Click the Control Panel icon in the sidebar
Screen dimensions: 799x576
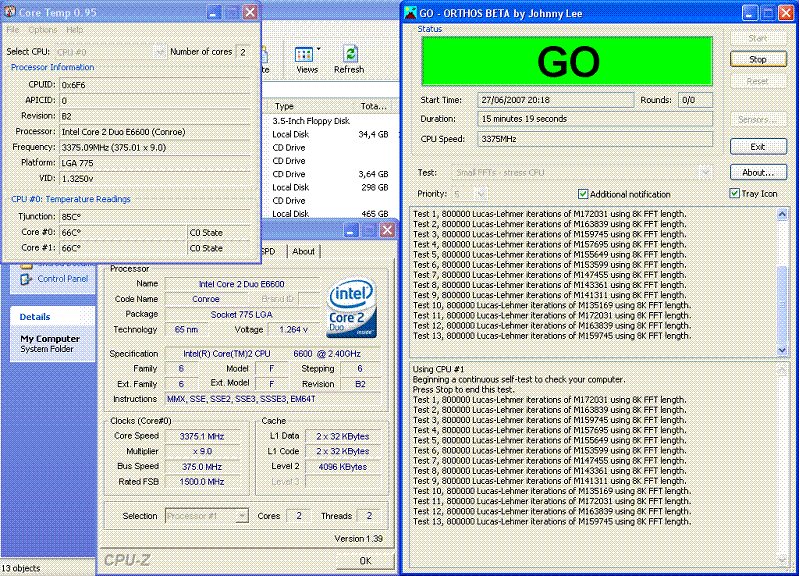click(x=26, y=279)
